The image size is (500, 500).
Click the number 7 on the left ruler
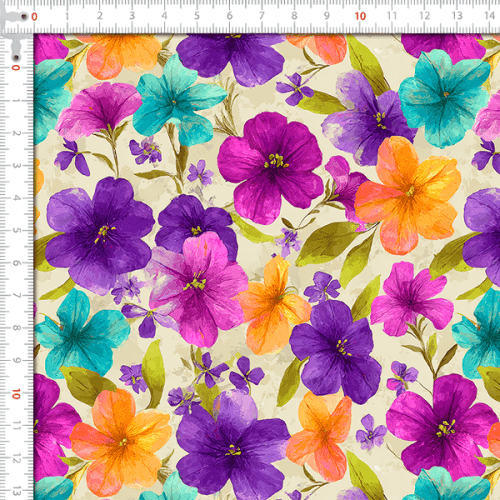[16, 295]
